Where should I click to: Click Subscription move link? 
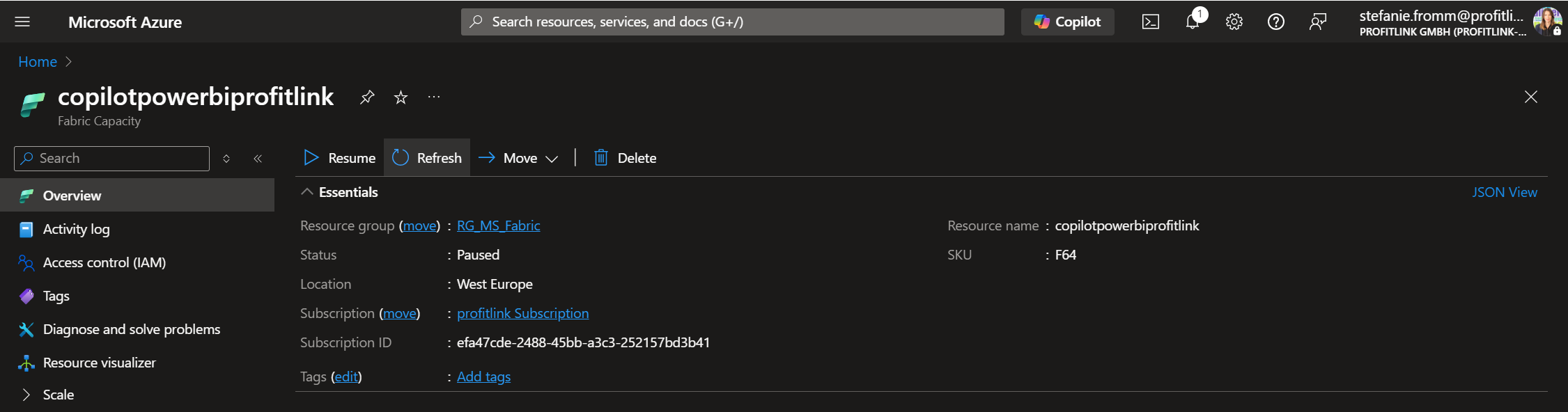point(400,313)
